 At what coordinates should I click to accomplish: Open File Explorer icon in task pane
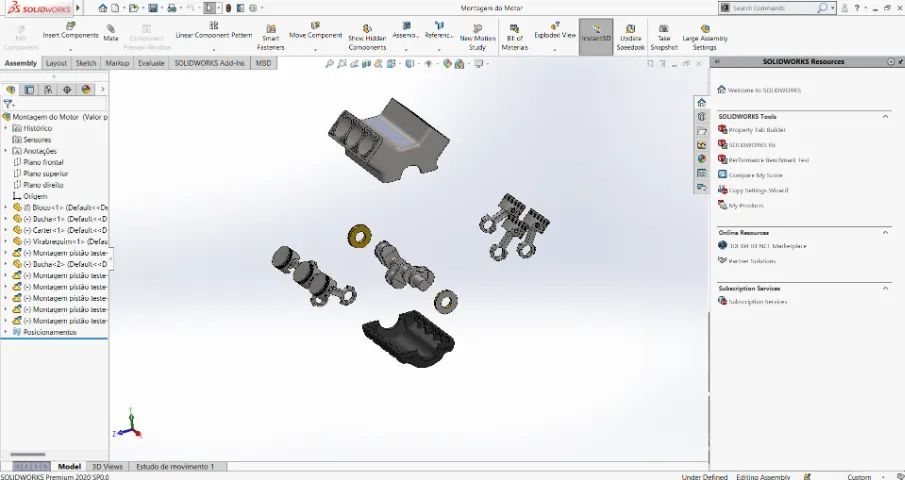701,131
